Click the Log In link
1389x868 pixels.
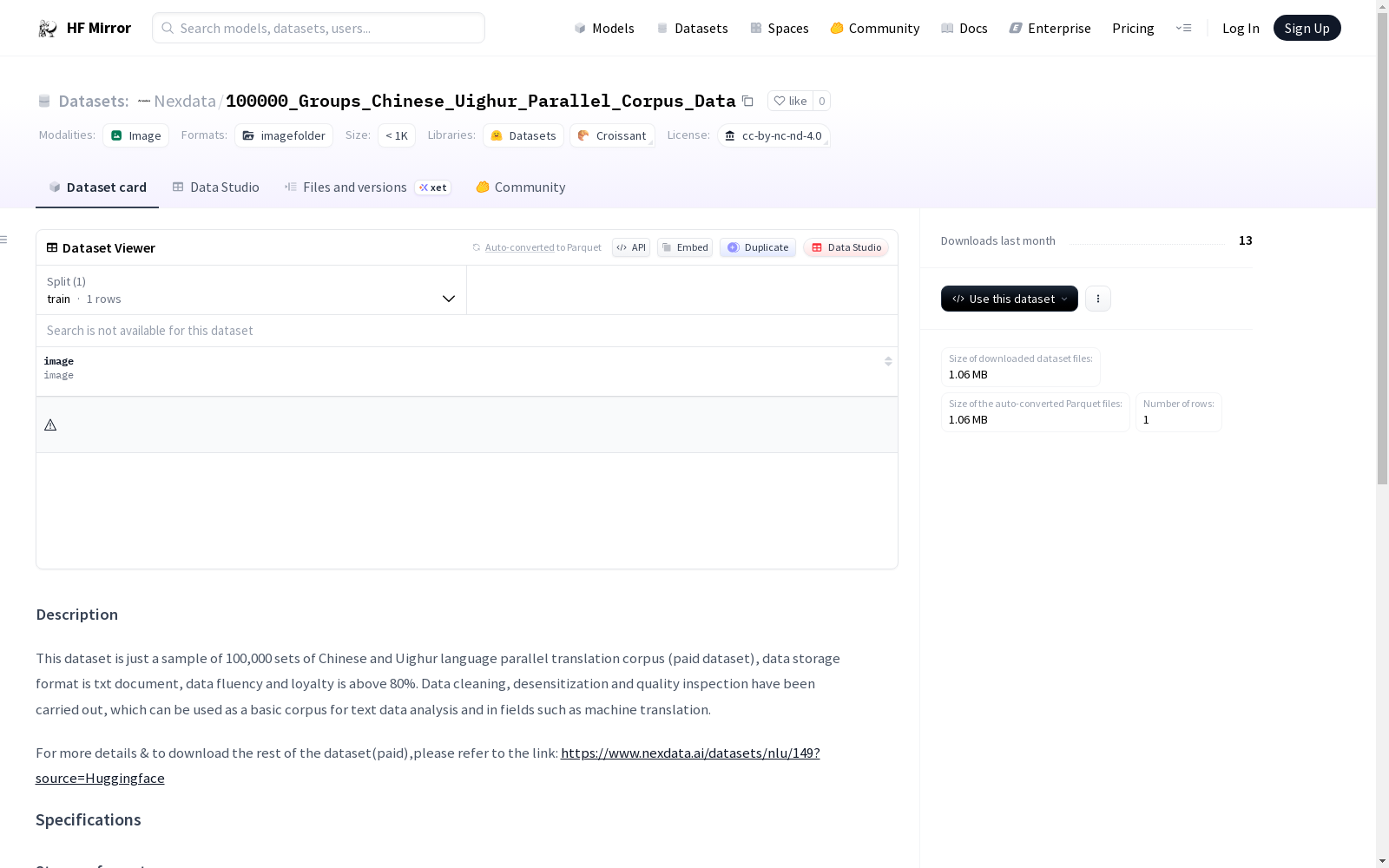[1241, 28]
